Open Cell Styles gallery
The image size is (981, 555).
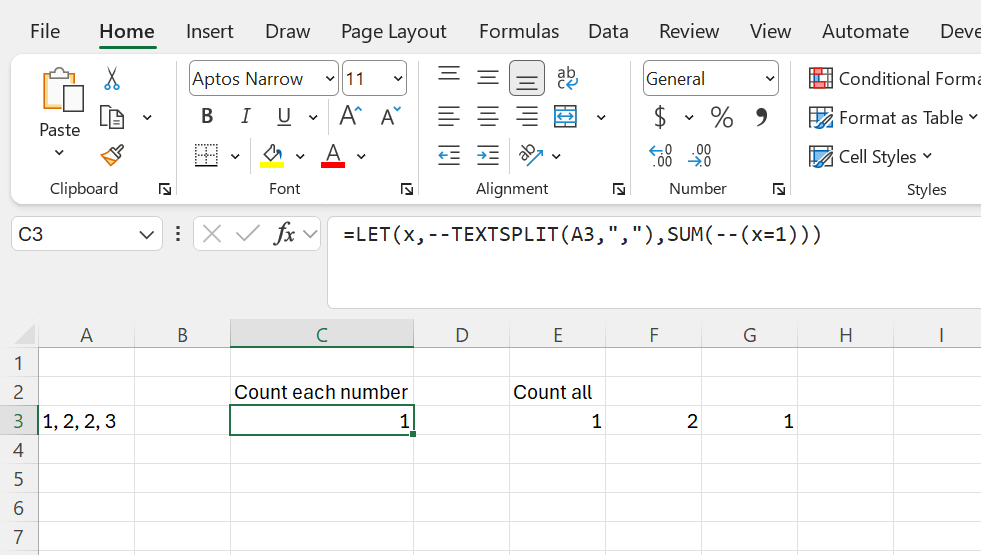point(870,156)
